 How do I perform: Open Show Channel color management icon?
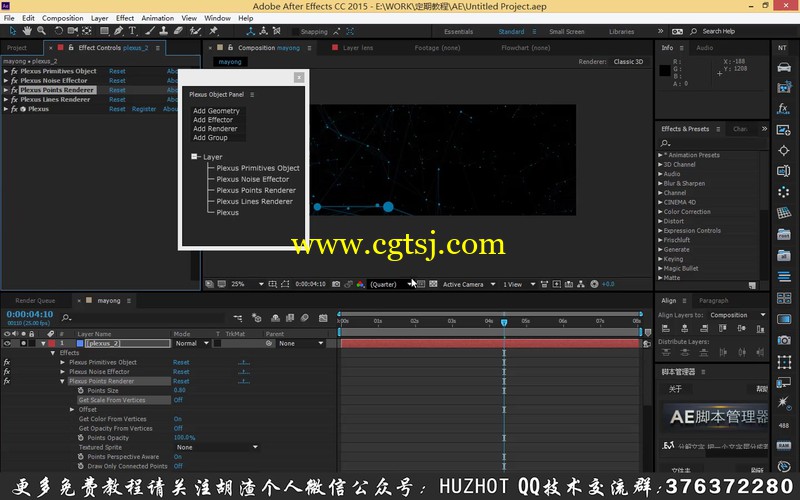point(360,284)
